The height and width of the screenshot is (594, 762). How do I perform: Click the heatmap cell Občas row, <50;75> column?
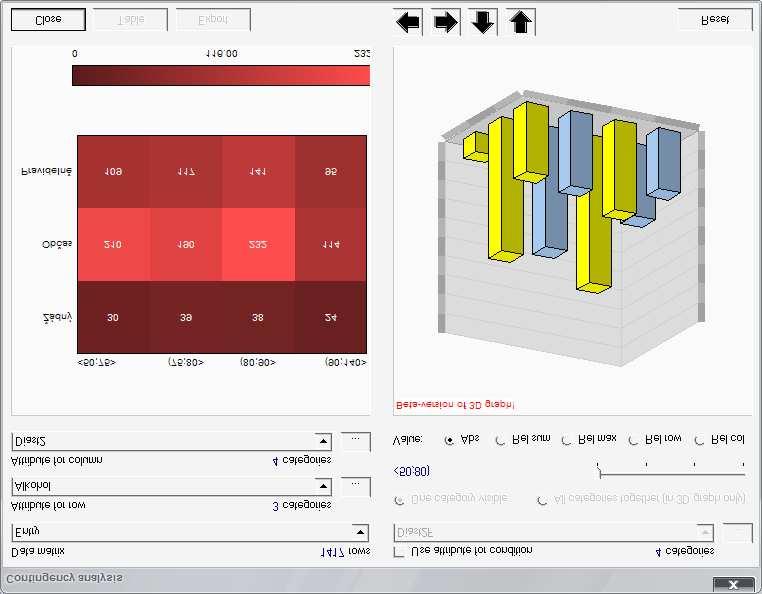click(x=113, y=245)
